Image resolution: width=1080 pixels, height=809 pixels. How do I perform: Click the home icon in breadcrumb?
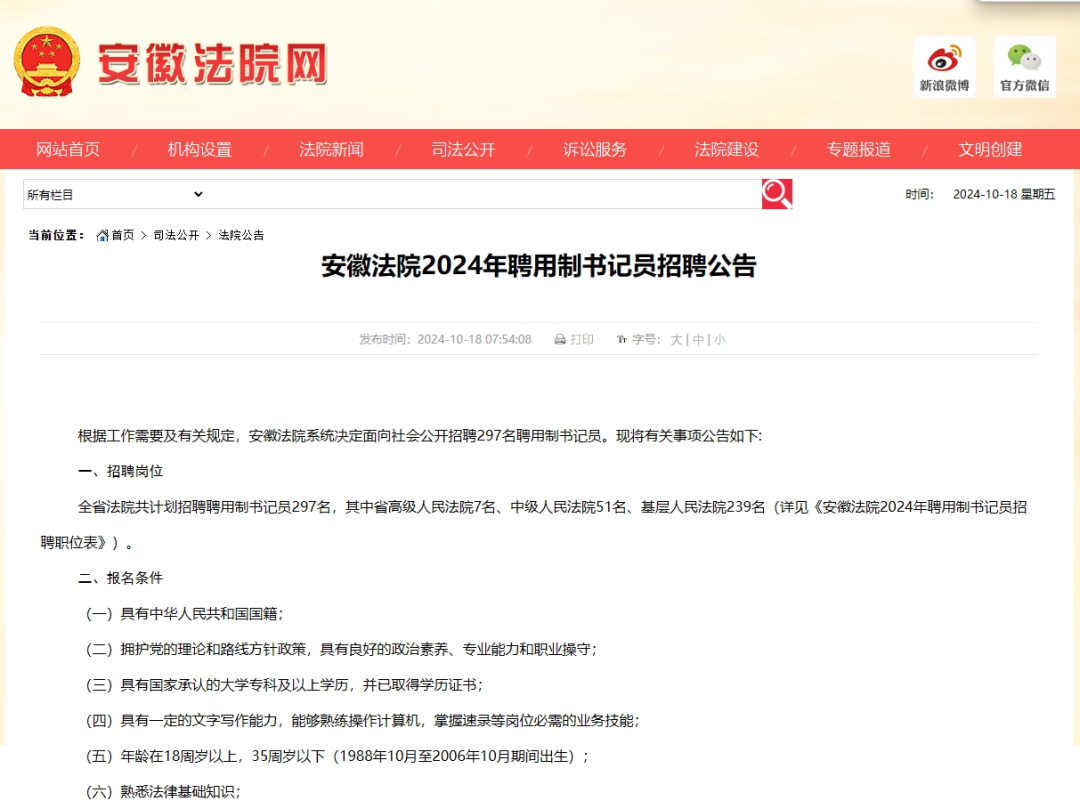102,235
